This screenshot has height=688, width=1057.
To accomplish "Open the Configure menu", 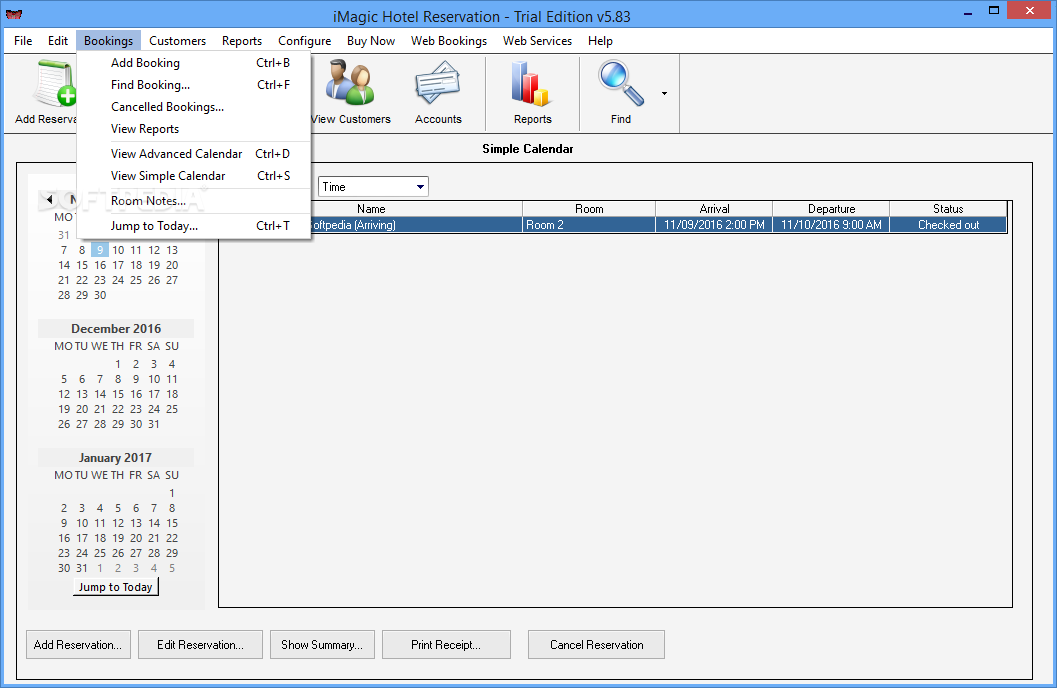I will click(305, 40).
